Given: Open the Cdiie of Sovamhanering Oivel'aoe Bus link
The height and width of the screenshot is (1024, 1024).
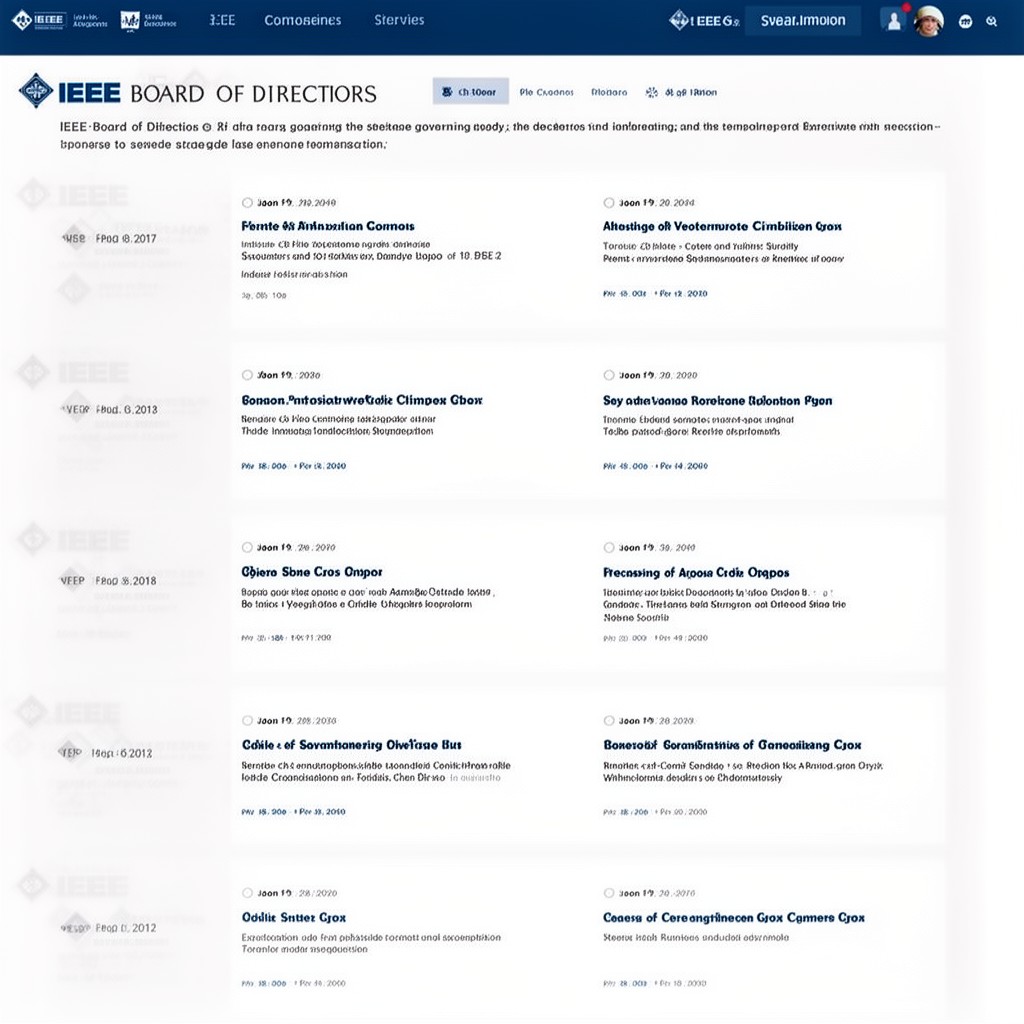Looking at the screenshot, I should pyautogui.click(x=351, y=744).
